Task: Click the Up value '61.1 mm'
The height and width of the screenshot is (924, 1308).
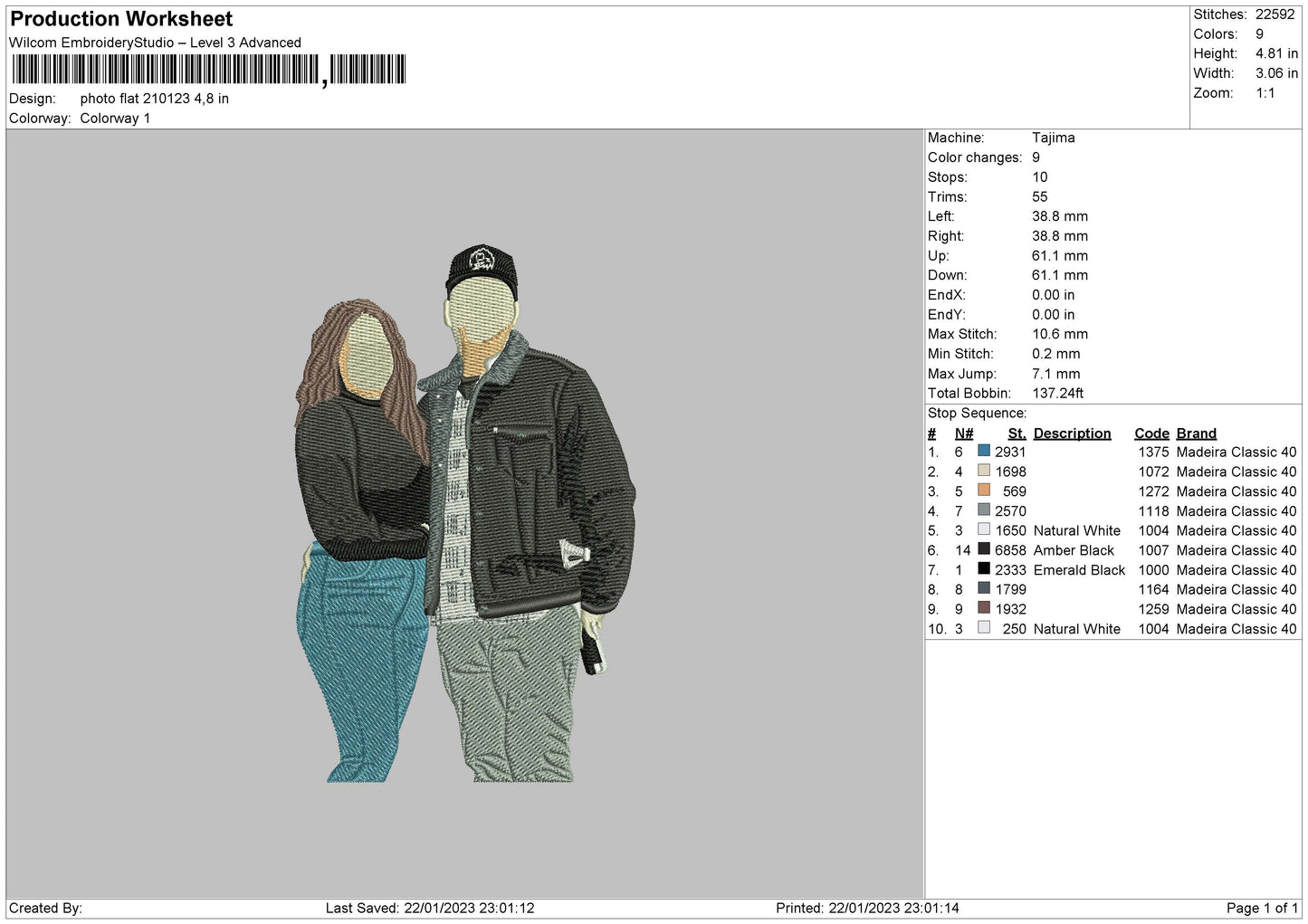Action: point(1060,256)
